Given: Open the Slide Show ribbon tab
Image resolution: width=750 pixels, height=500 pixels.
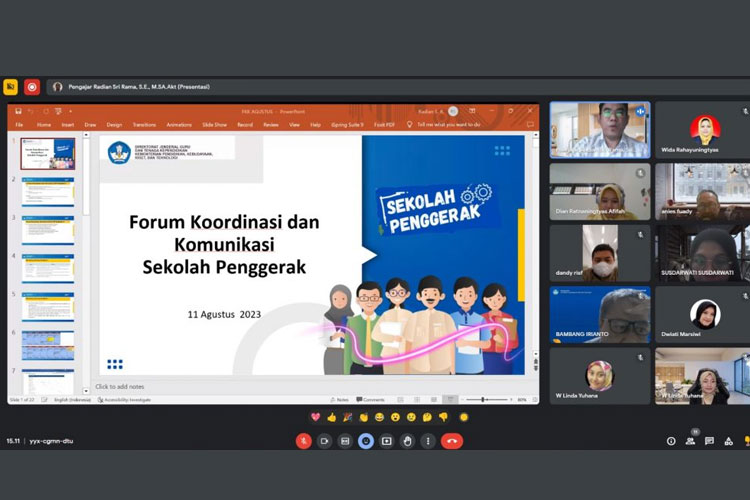Looking at the screenshot, I should click(214, 125).
